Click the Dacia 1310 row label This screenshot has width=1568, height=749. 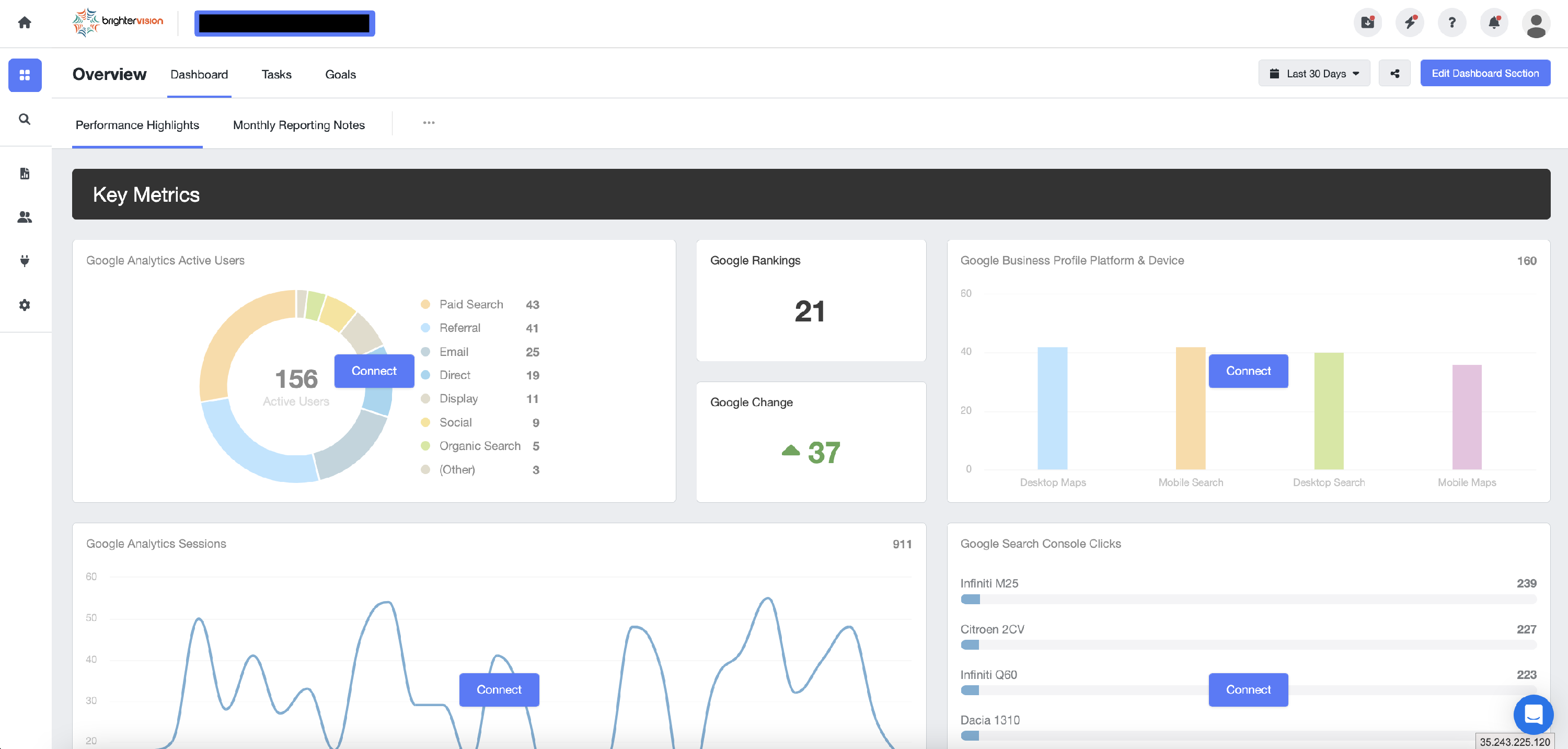(990, 720)
